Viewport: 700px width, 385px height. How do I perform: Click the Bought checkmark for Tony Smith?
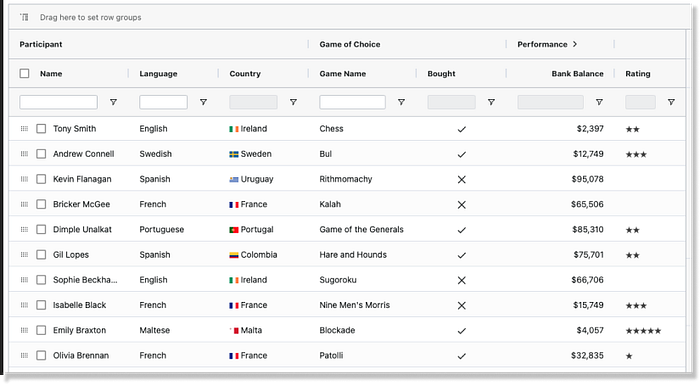tap(462, 129)
